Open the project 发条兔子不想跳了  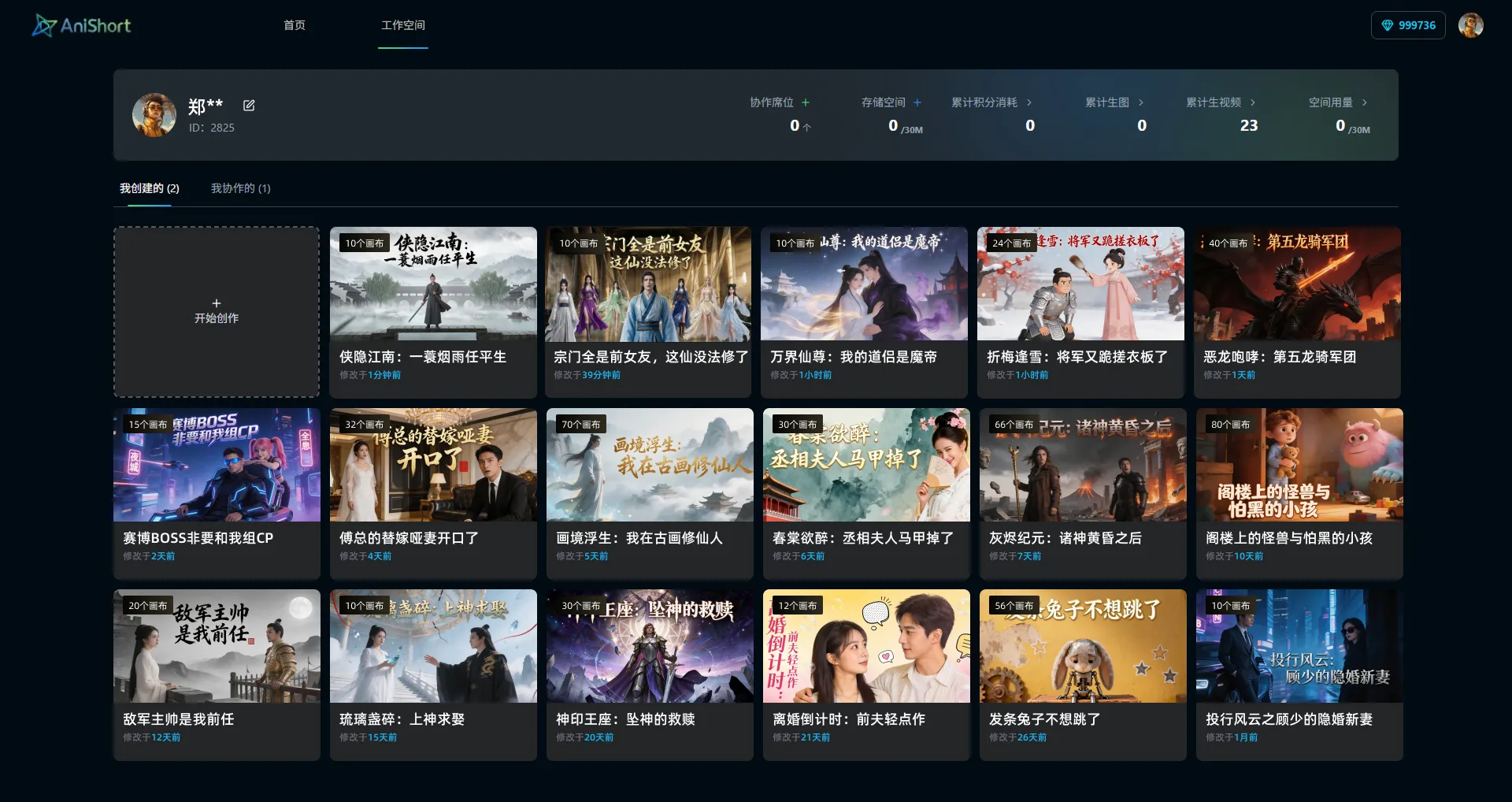click(x=1082, y=674)
